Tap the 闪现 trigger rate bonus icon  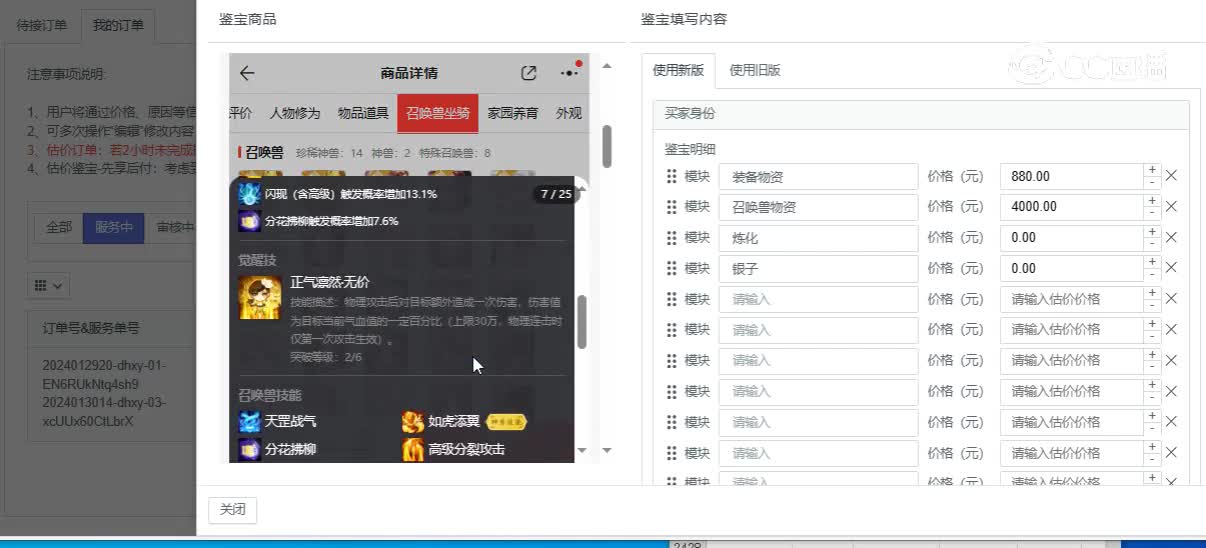(x=249, y=194)
